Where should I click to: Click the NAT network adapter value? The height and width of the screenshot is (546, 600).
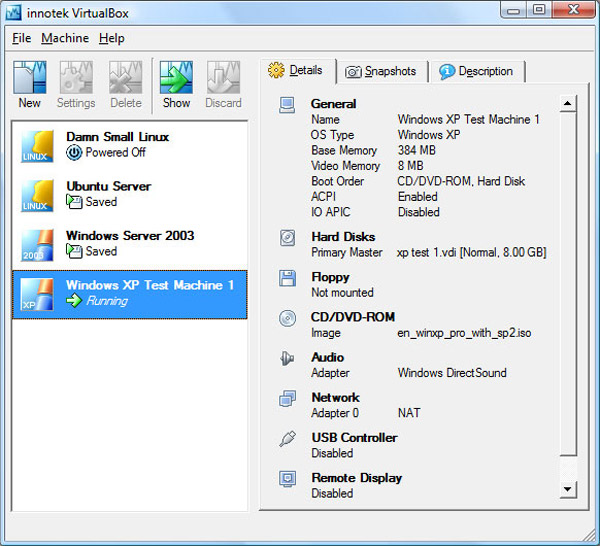409,413
